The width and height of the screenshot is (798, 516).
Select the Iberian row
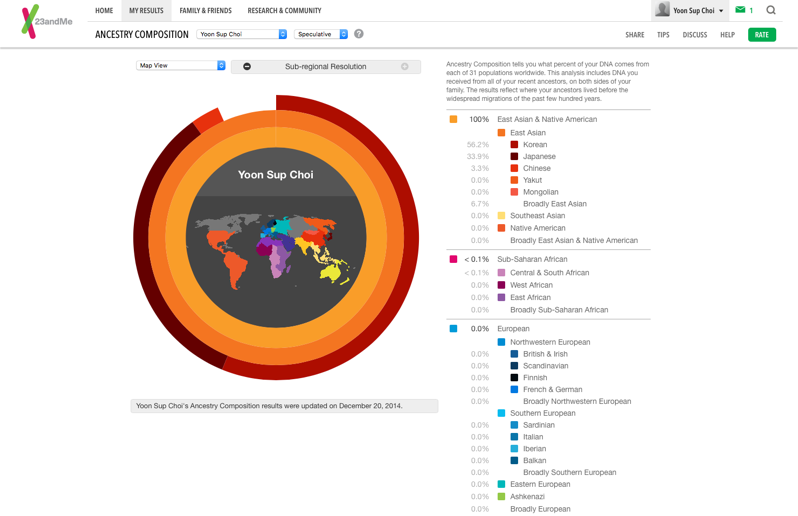508,448
